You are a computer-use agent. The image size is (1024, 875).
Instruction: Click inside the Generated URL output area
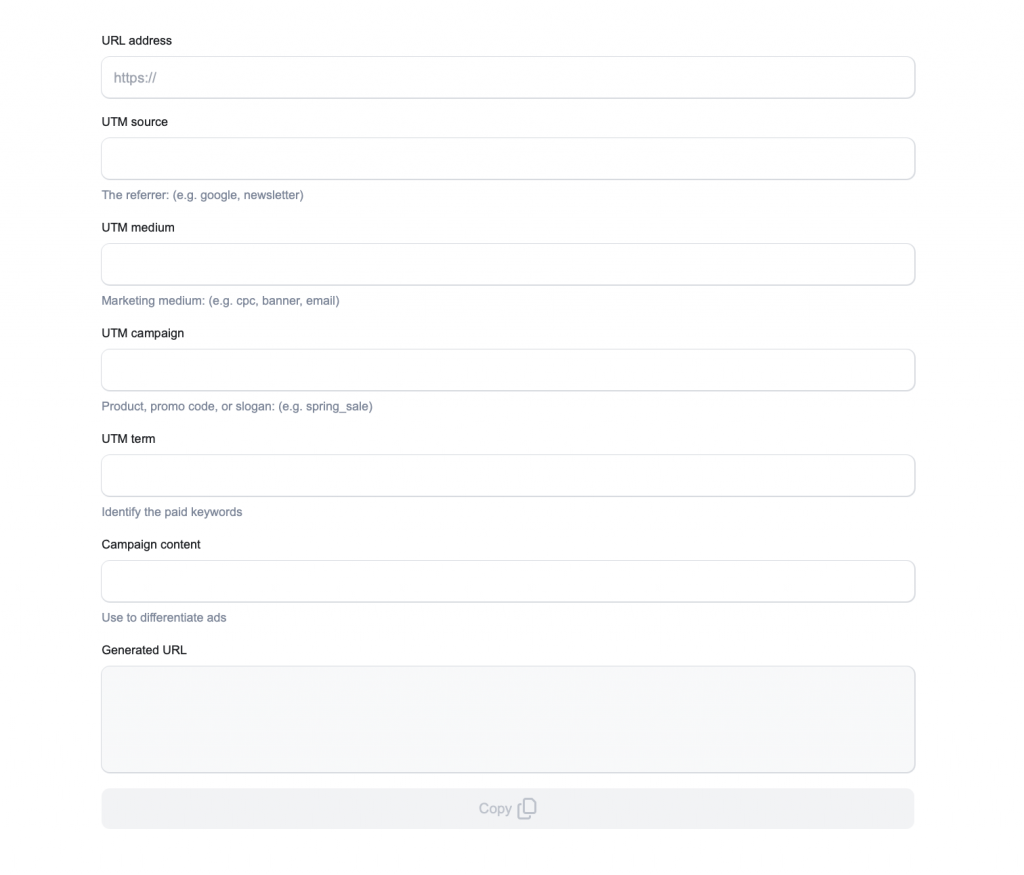tap(508, 719)
